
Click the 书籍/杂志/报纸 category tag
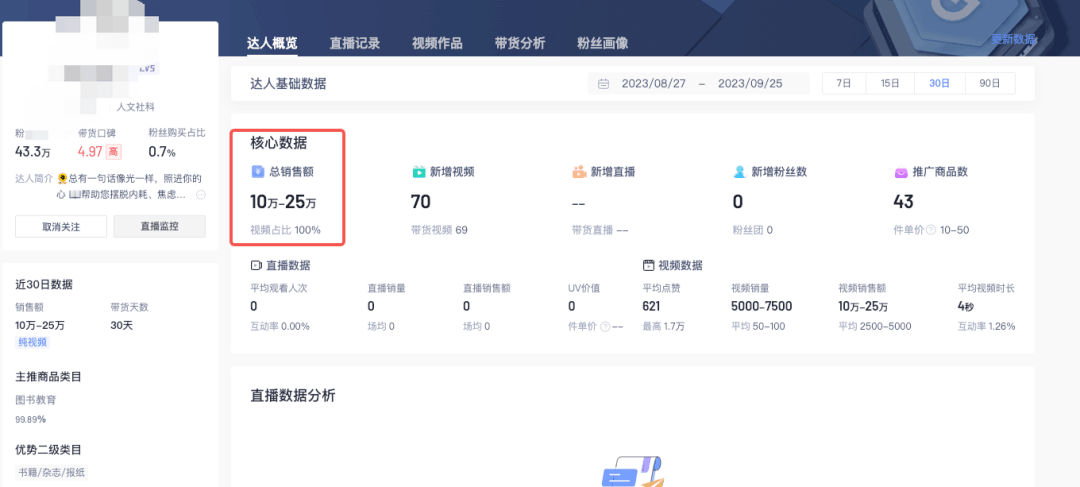click(52, 473)
